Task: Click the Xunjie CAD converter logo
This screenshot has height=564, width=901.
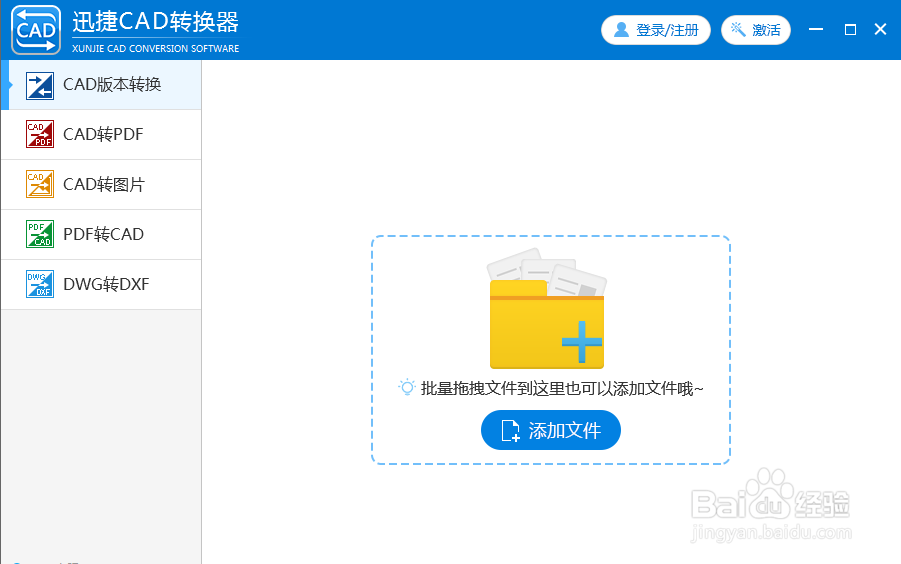Action: [x=36, y=30]
